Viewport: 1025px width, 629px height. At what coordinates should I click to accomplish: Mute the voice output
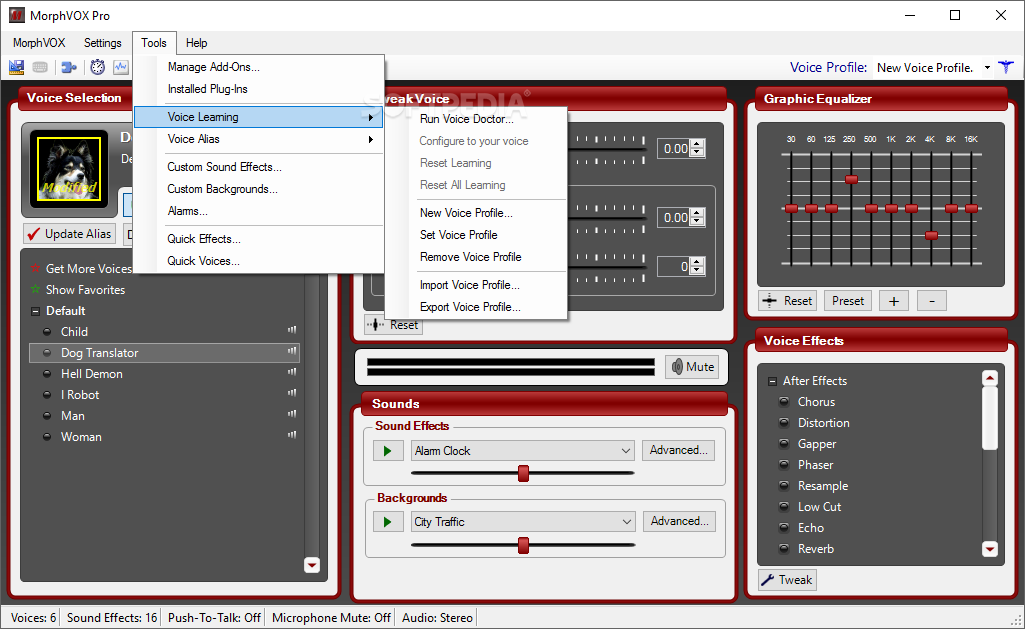[x=692, y=367]
